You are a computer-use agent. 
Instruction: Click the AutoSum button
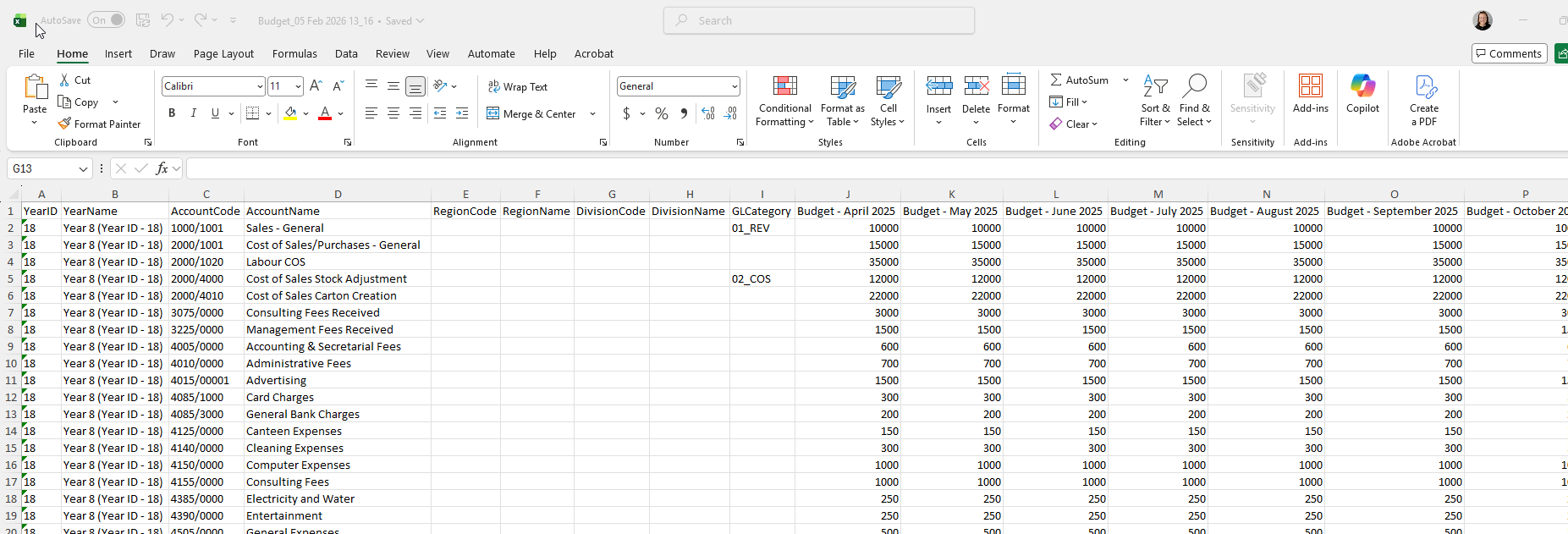1079,80
